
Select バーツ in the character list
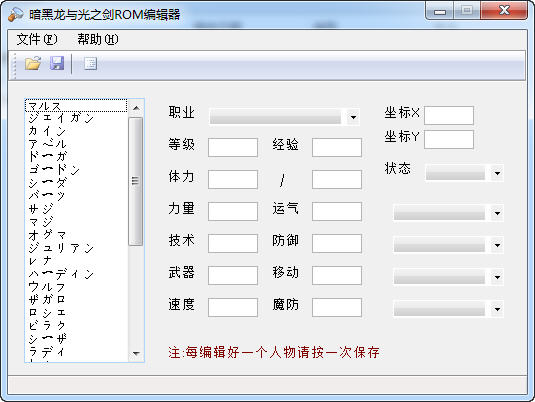coord(76,196)
